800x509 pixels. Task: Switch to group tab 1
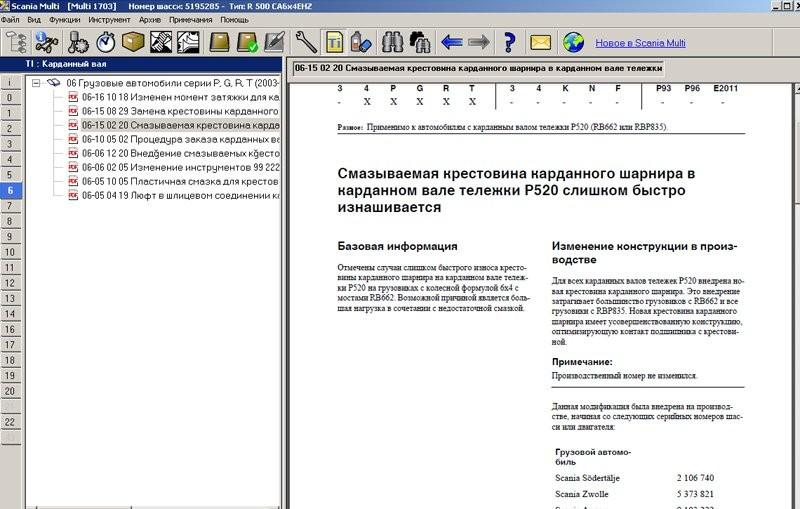tap(10, 113)
